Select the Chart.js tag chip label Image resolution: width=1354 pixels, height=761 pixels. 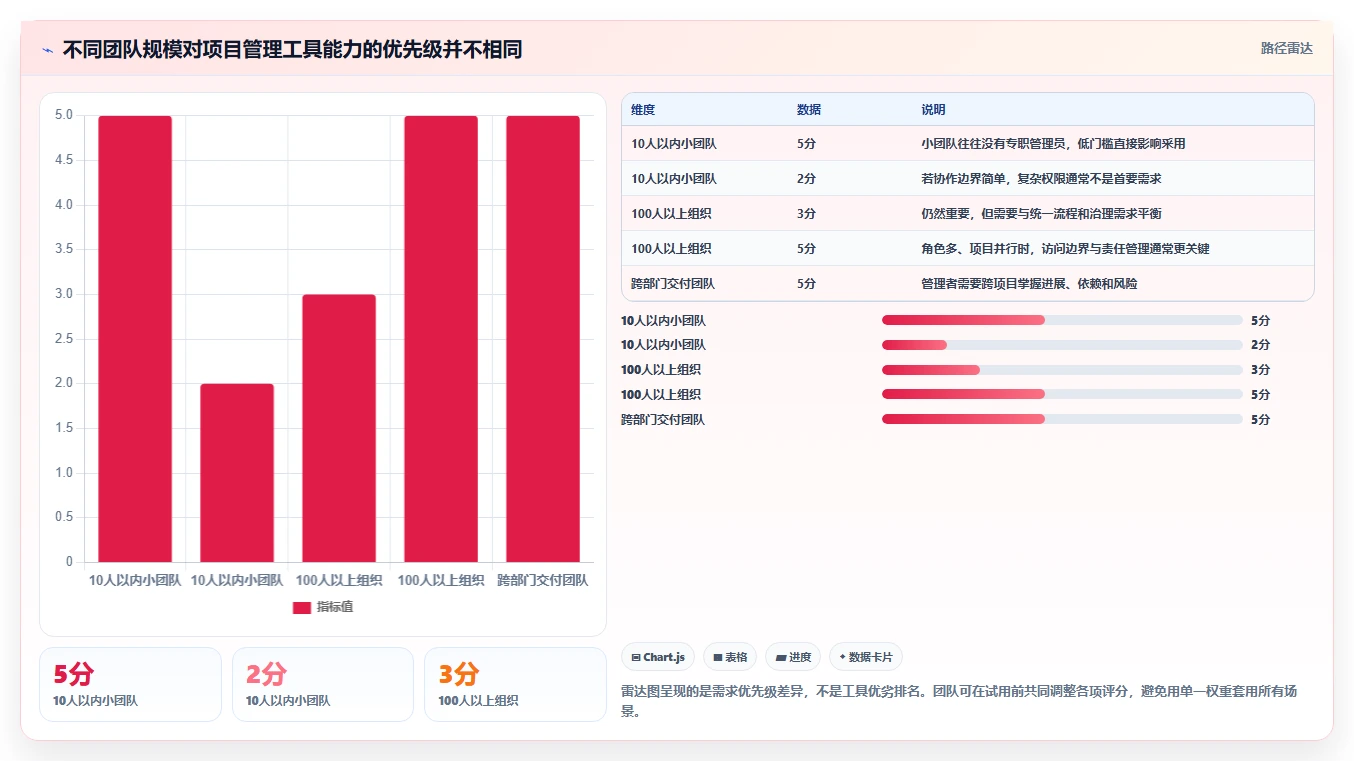tap(664, 657)
